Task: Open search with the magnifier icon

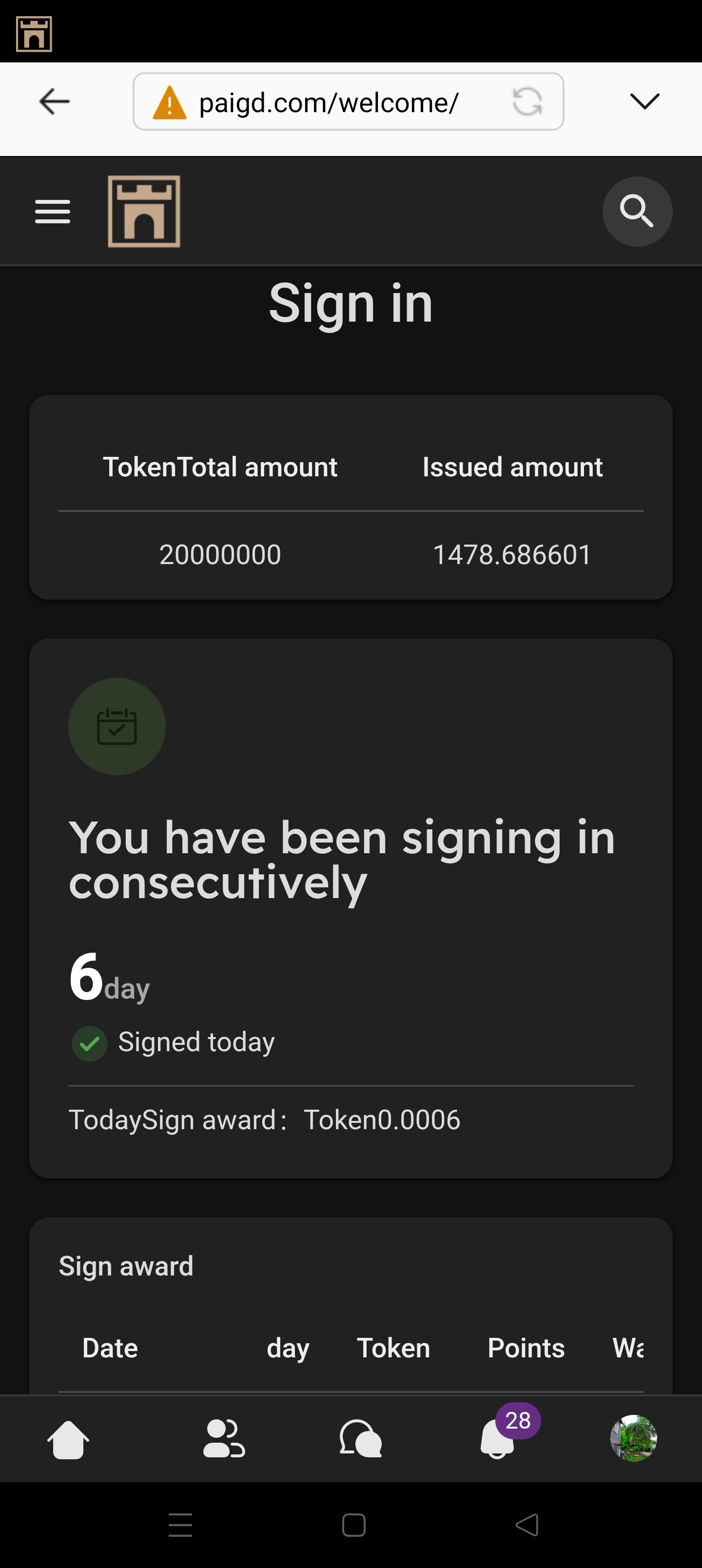Action: 637,211
